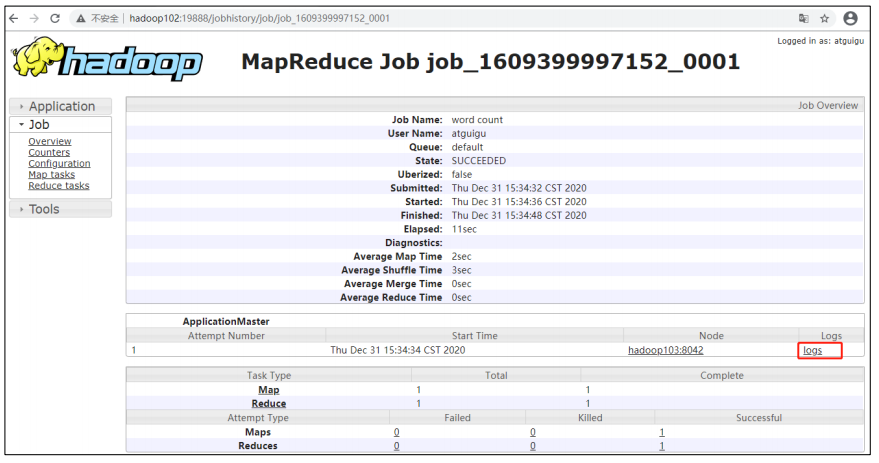Open the translate page icon

pos(803,18)
